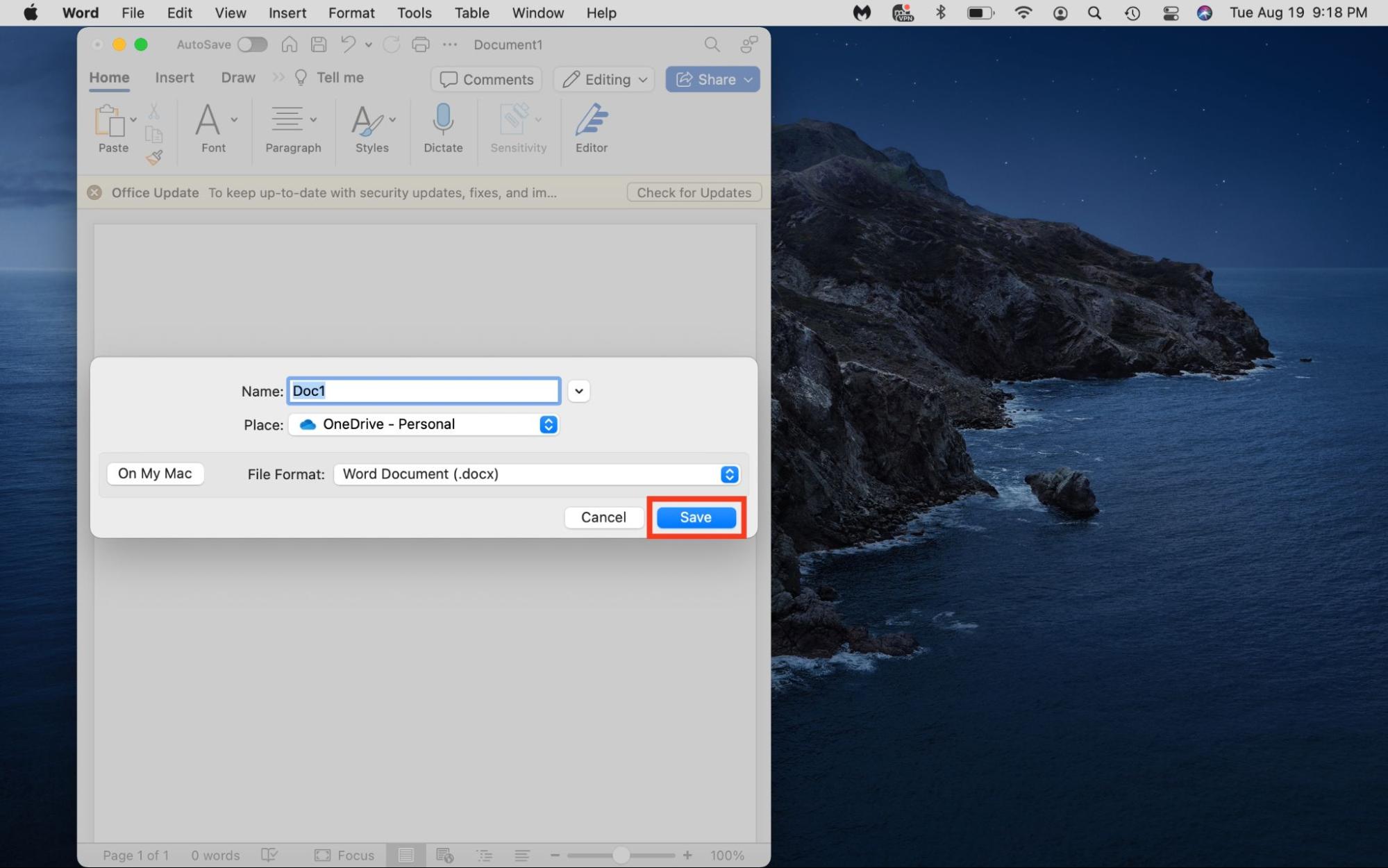
Task: Toggle Web Layout view in status bar
Action: [x=444, y=855]
